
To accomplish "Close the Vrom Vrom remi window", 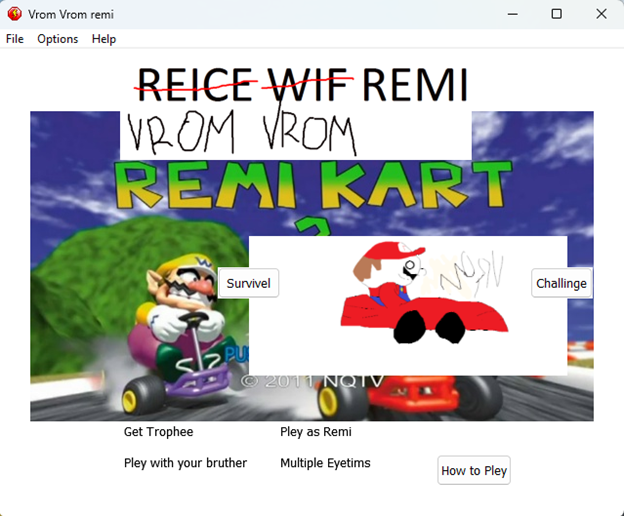I will click(601, 14).
